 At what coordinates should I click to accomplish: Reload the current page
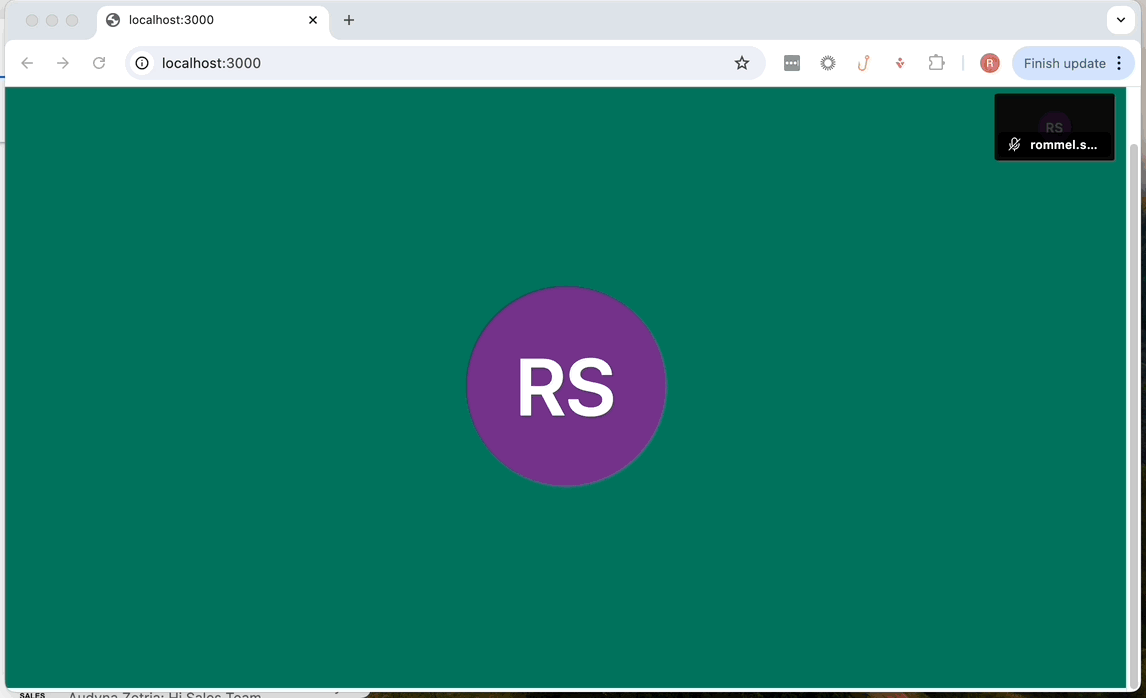tap(99, 63)
